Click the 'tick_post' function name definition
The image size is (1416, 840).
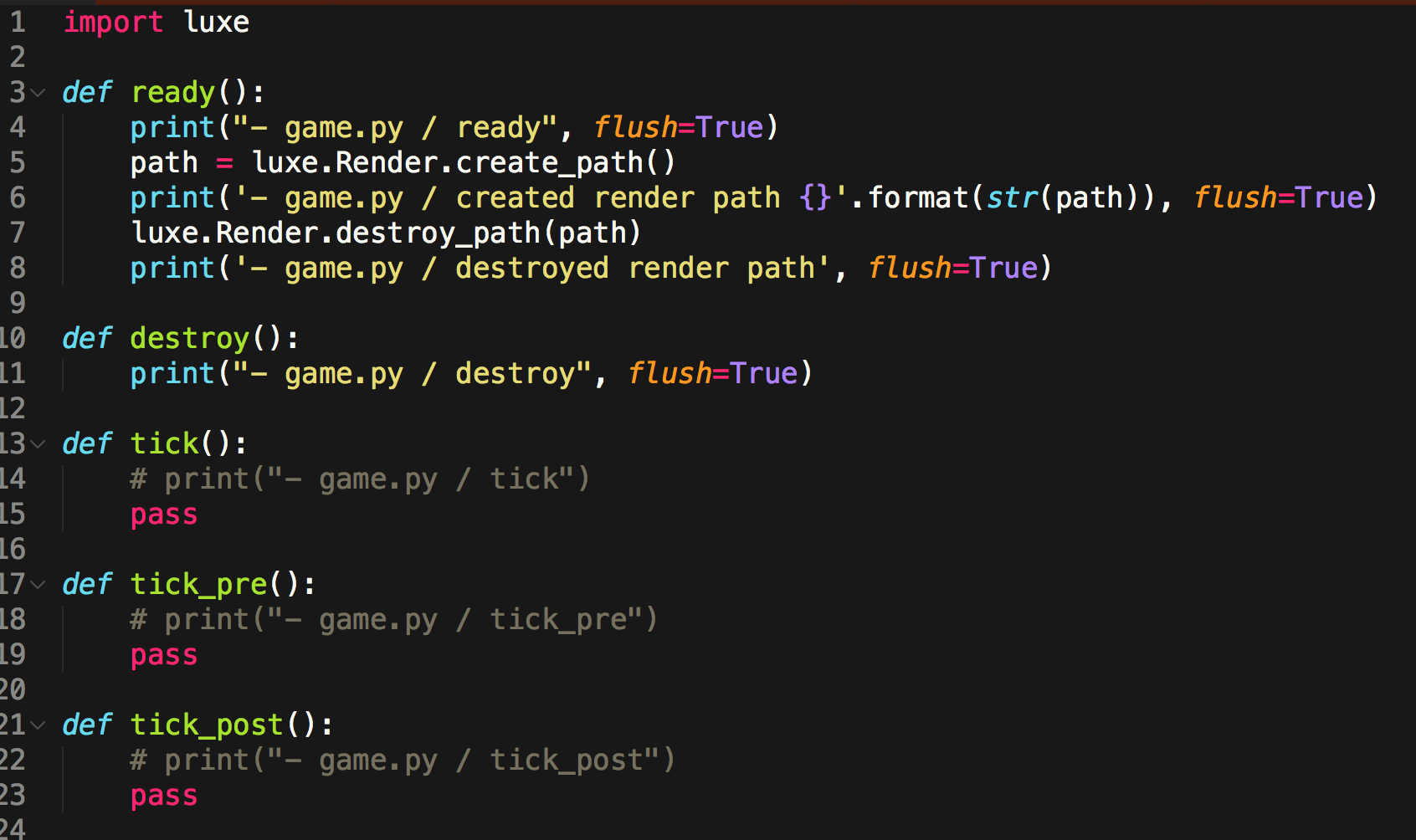pos(208,725)
